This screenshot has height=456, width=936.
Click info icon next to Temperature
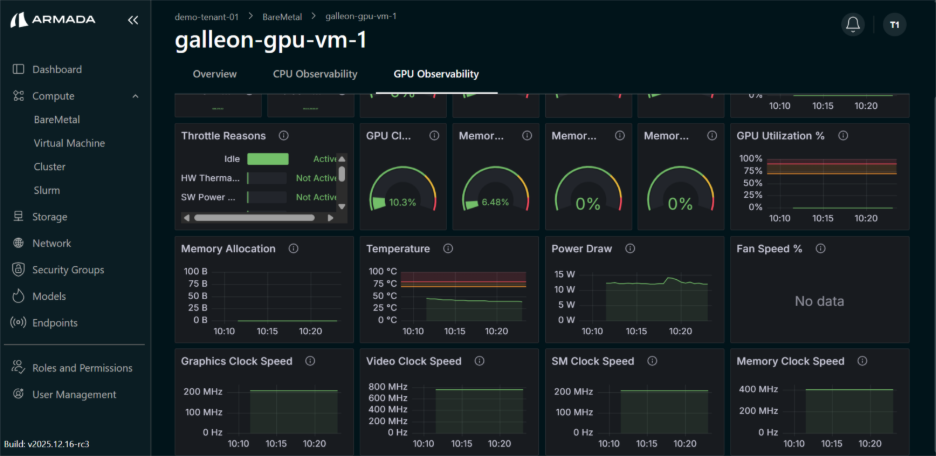point(448,248)
